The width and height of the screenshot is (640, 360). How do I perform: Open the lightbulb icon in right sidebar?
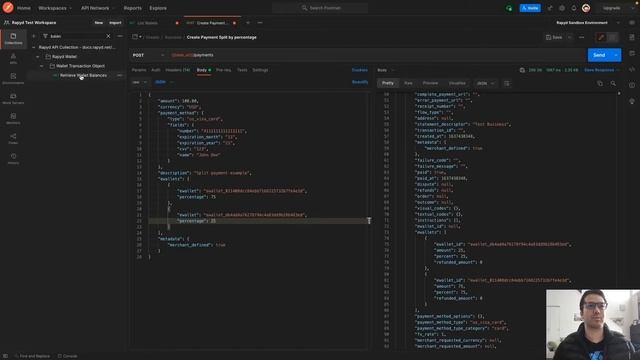tap(632, 101)
